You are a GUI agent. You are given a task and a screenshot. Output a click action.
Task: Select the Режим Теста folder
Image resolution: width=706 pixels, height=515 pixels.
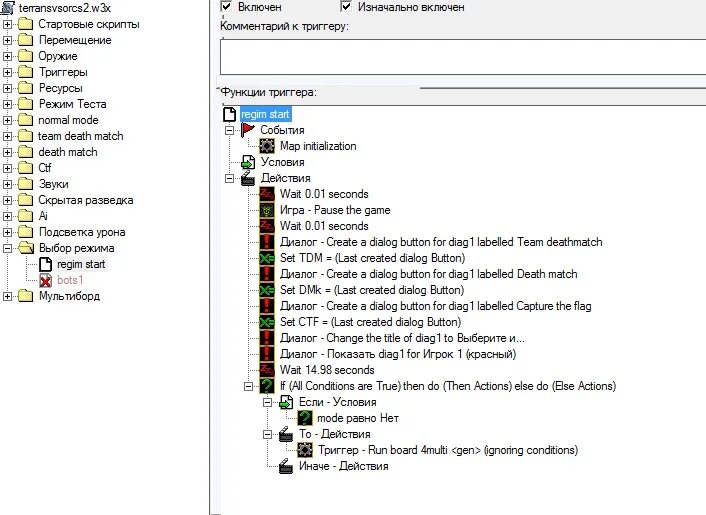tap(72, 104)
